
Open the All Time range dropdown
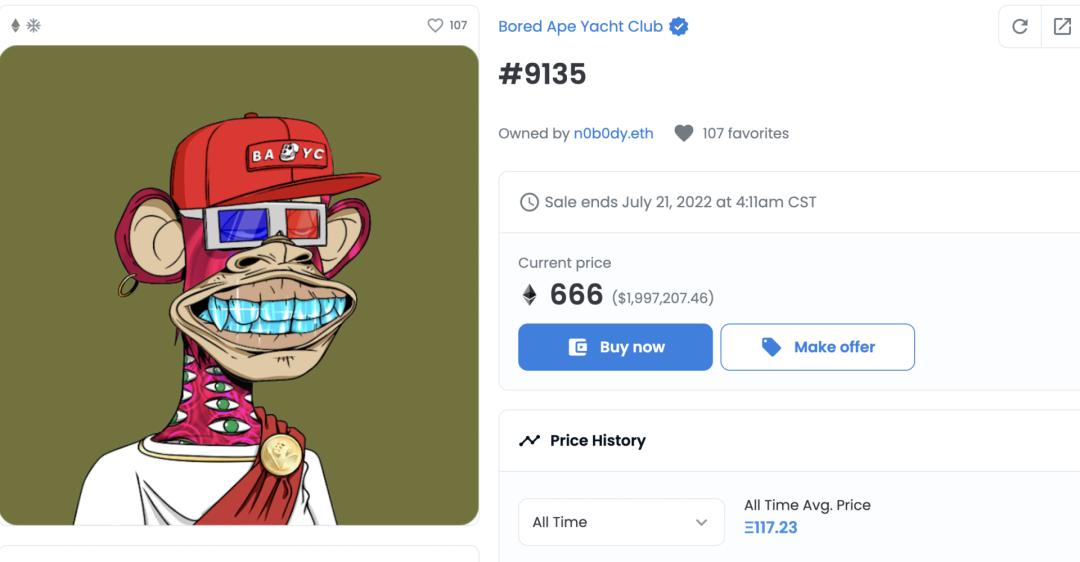point(620,522)
